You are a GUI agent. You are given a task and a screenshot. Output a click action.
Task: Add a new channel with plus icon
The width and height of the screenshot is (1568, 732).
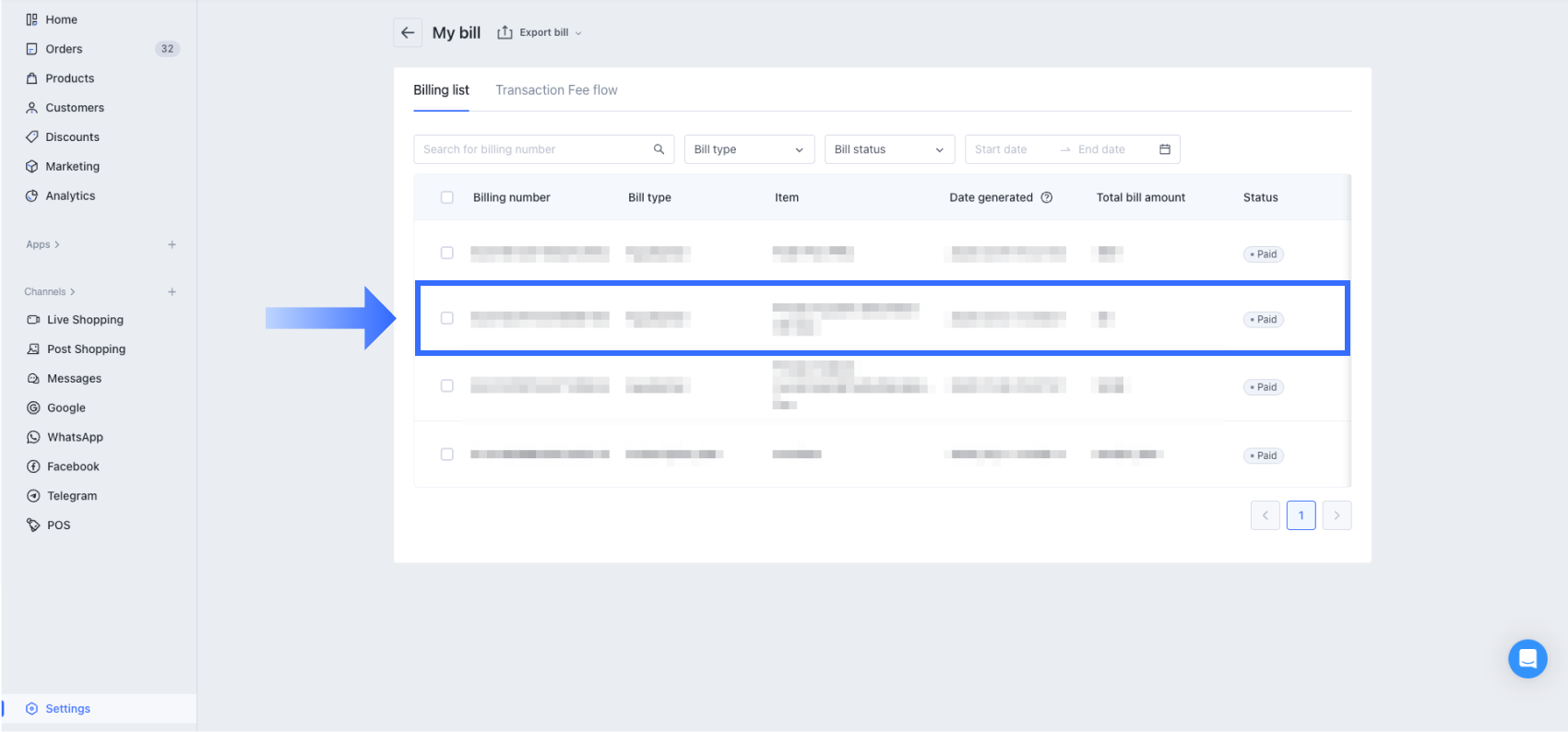[x=172, y=291]
